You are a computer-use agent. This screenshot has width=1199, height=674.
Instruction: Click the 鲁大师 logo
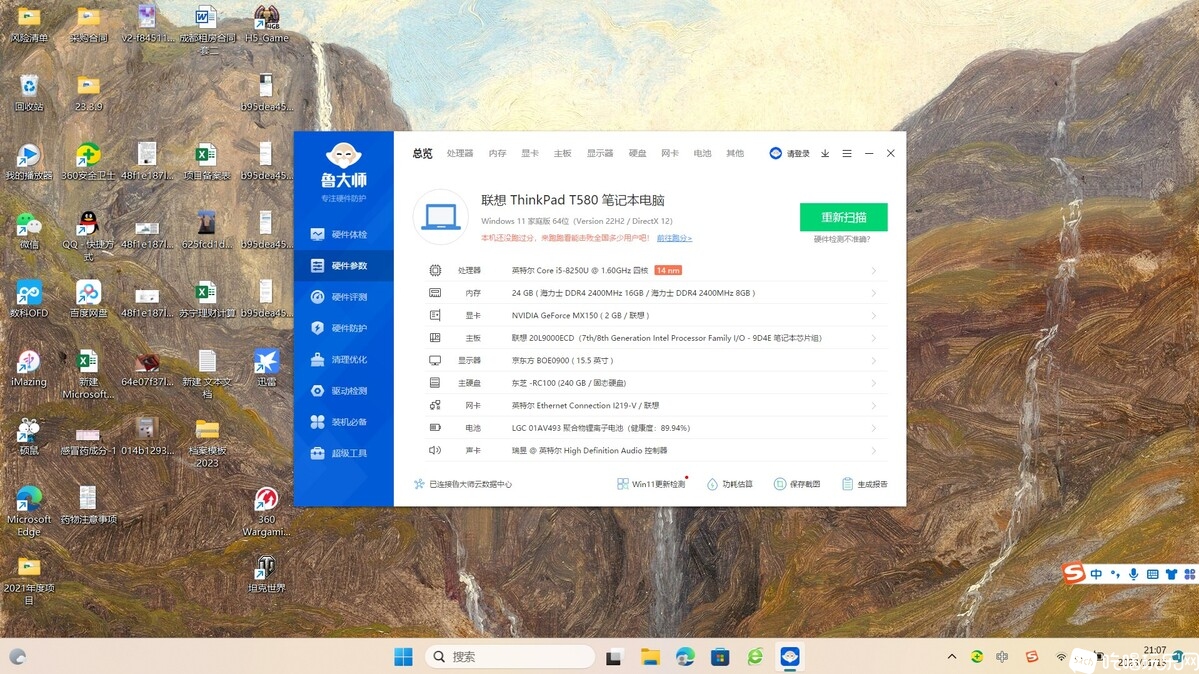343,167
